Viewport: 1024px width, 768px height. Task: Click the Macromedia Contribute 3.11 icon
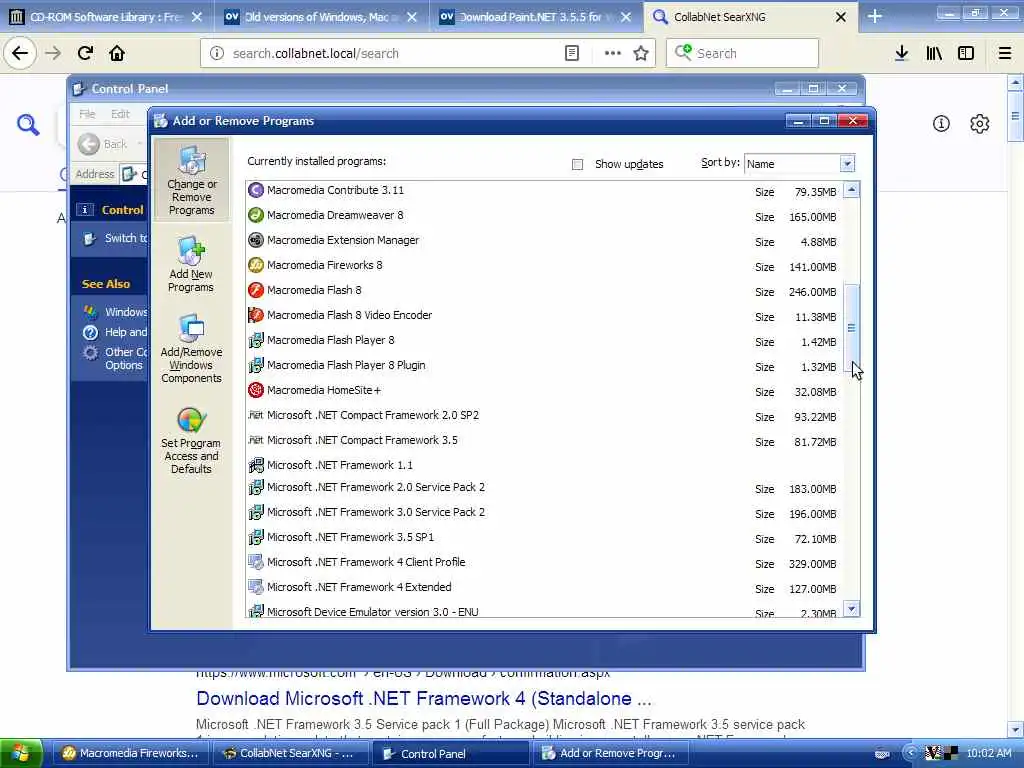click(256, 190)
